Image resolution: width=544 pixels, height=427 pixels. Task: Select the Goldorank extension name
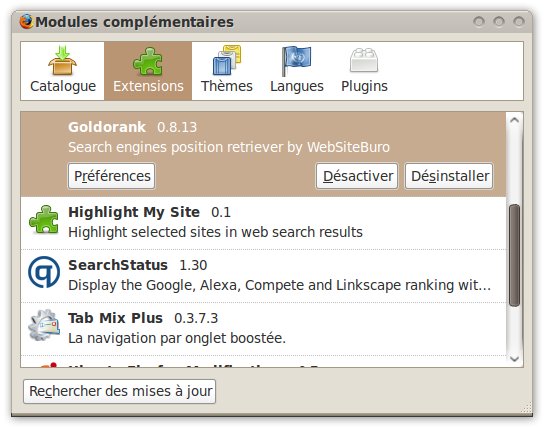[x=107, y=127]
